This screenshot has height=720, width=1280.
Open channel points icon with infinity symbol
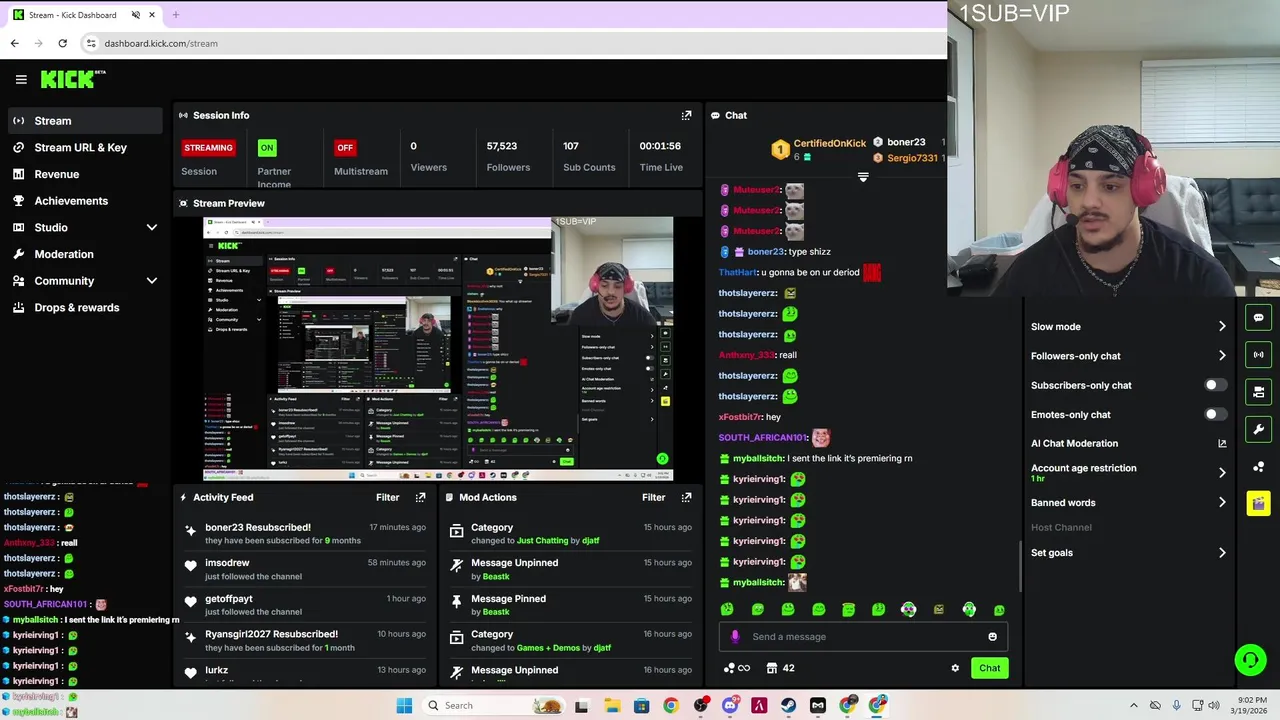coord(736,668)
